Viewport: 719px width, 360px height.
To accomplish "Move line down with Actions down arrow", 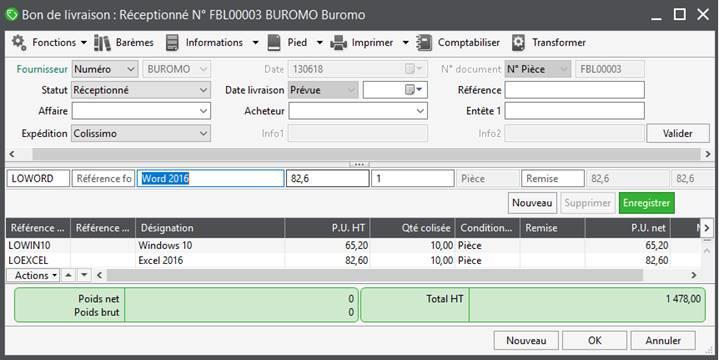I will pos(84,275).
